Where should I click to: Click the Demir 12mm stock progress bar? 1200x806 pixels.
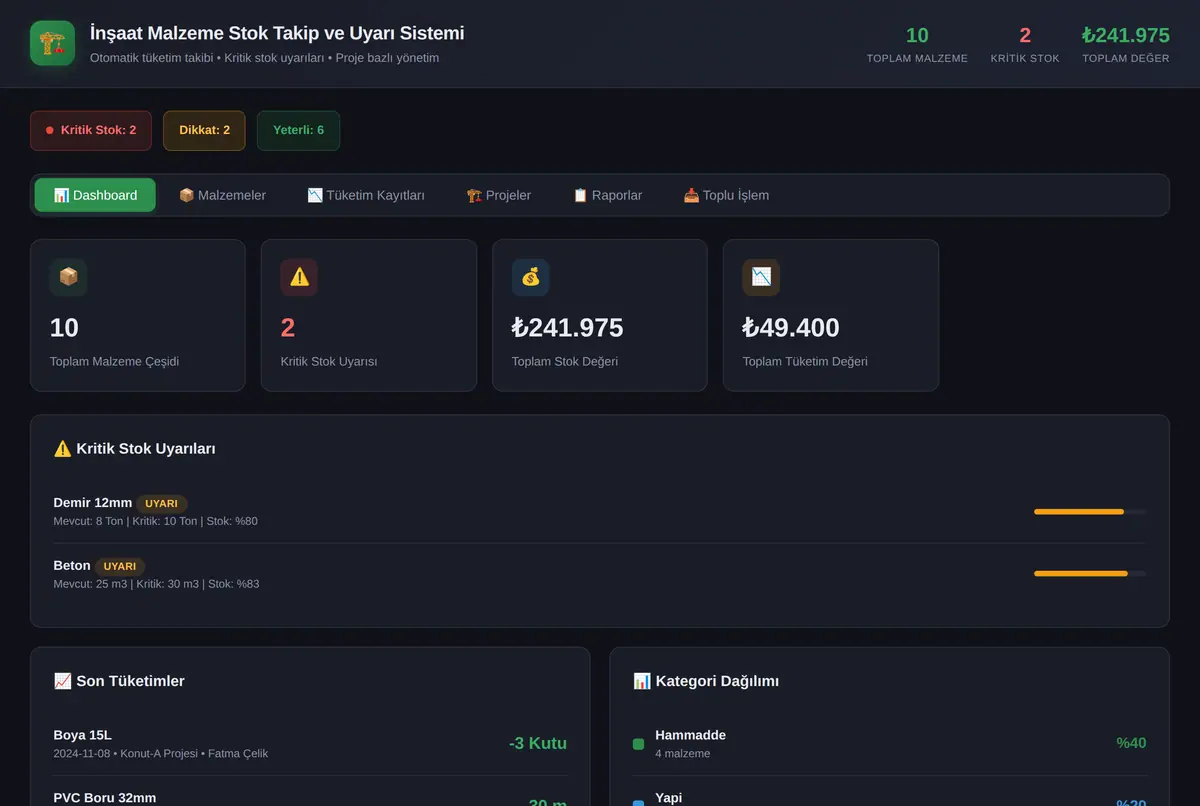pyautogui.click(x=1090, y=511)
